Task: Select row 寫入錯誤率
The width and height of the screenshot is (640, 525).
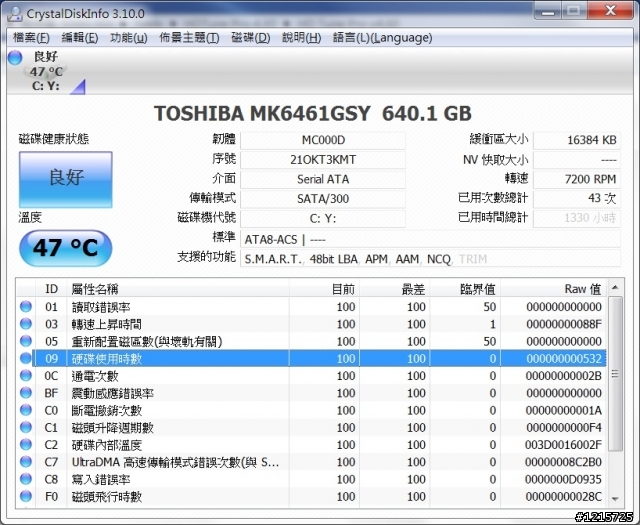Action: coord(311,479)
